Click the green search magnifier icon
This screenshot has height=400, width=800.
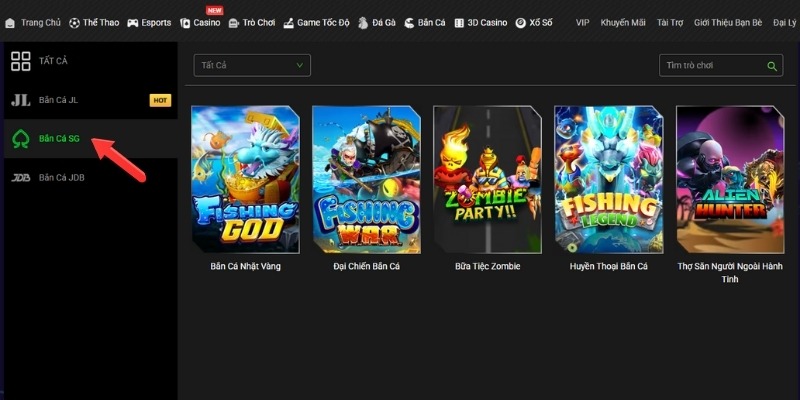772,66
